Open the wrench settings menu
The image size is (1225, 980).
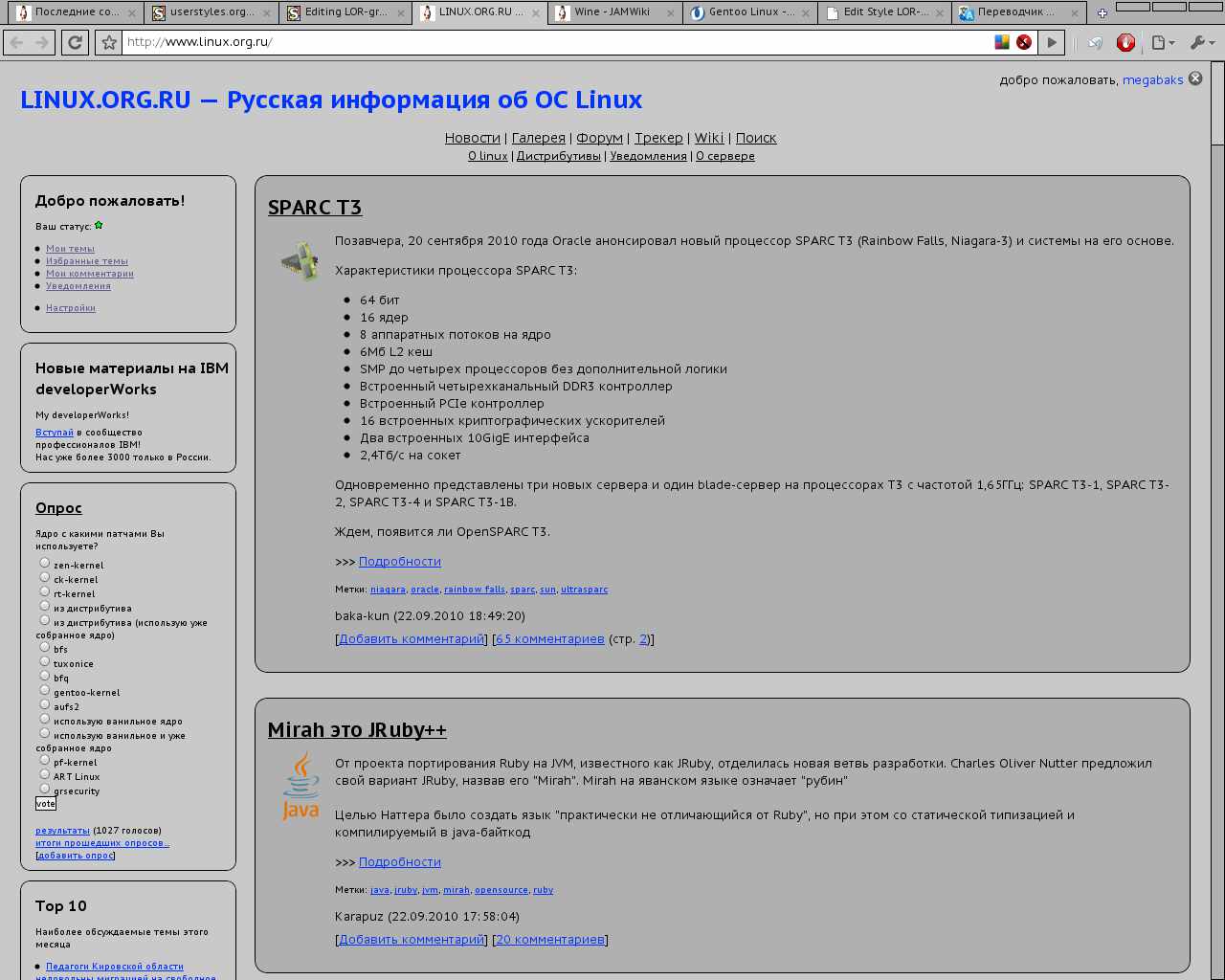pos(1201,42)
